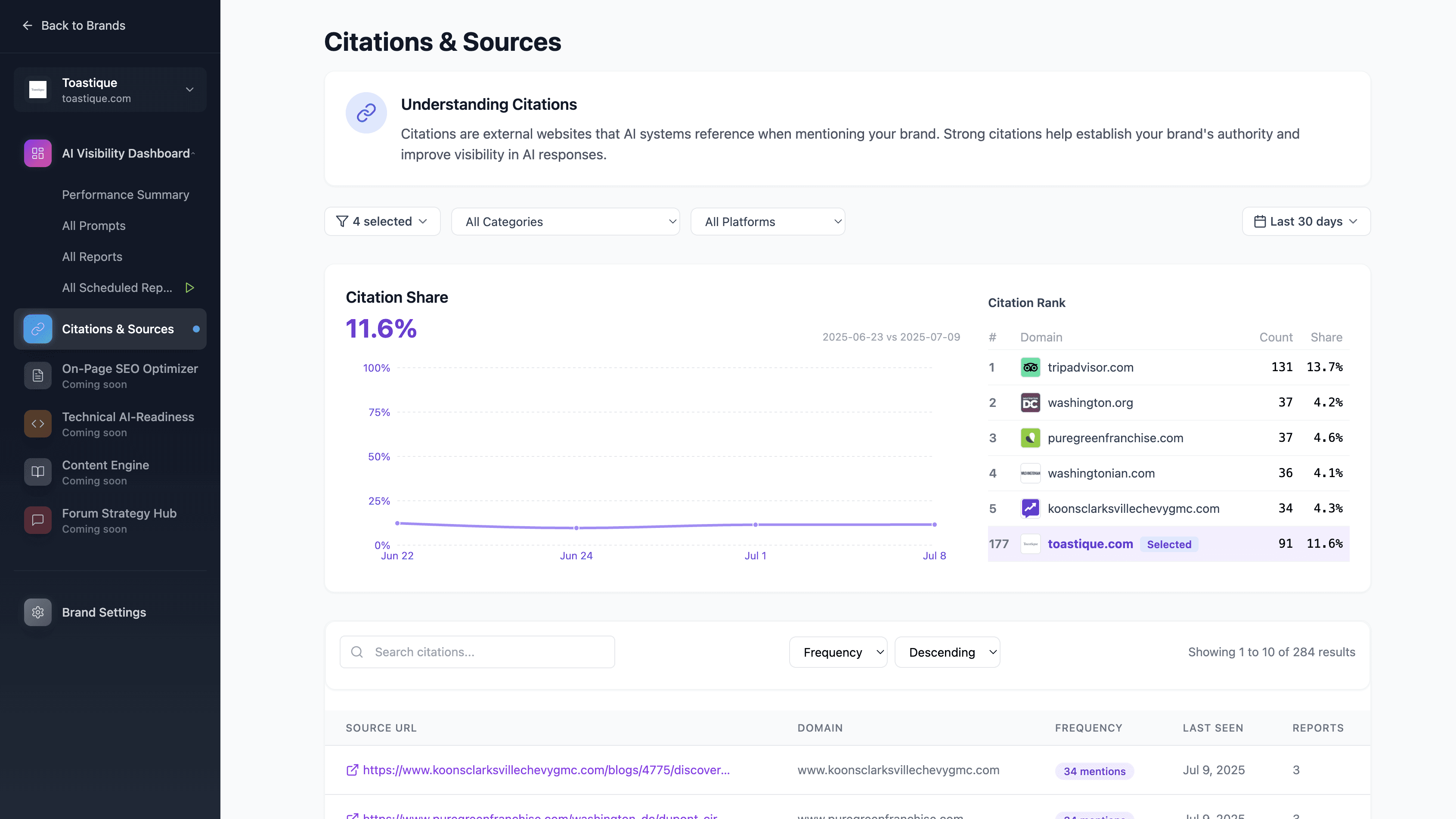Screen dimensions: 1456x819
Task: Open the 4 selected filter dropdown
Action: (382, 222)
